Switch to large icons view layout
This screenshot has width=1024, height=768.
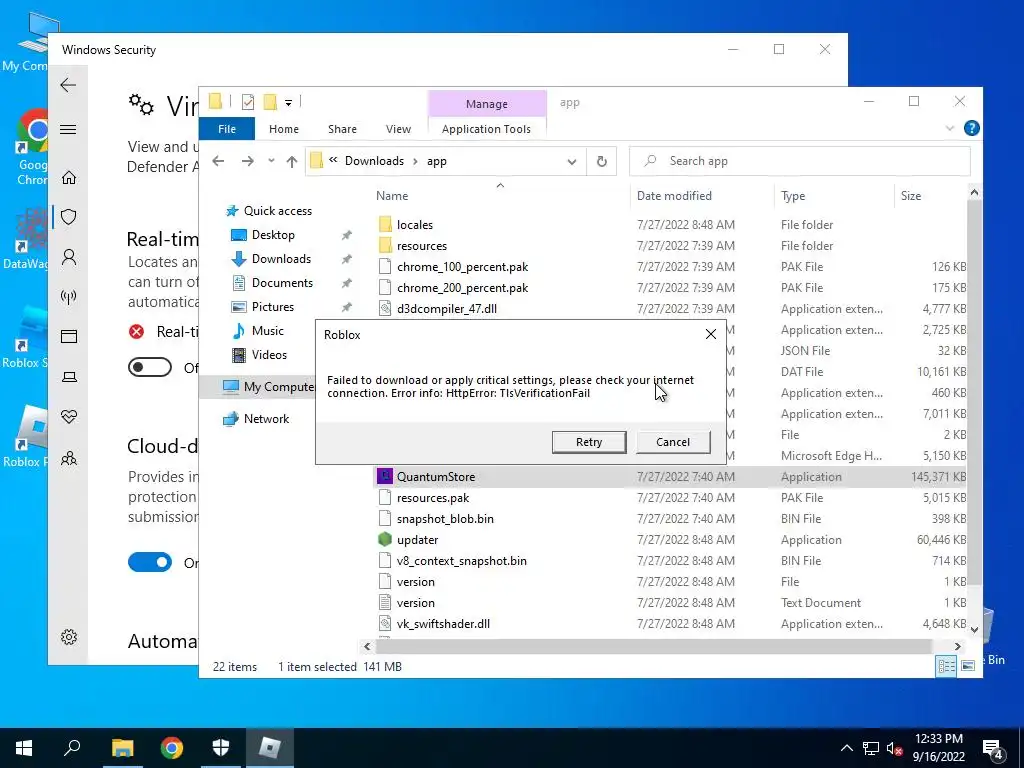968,666
